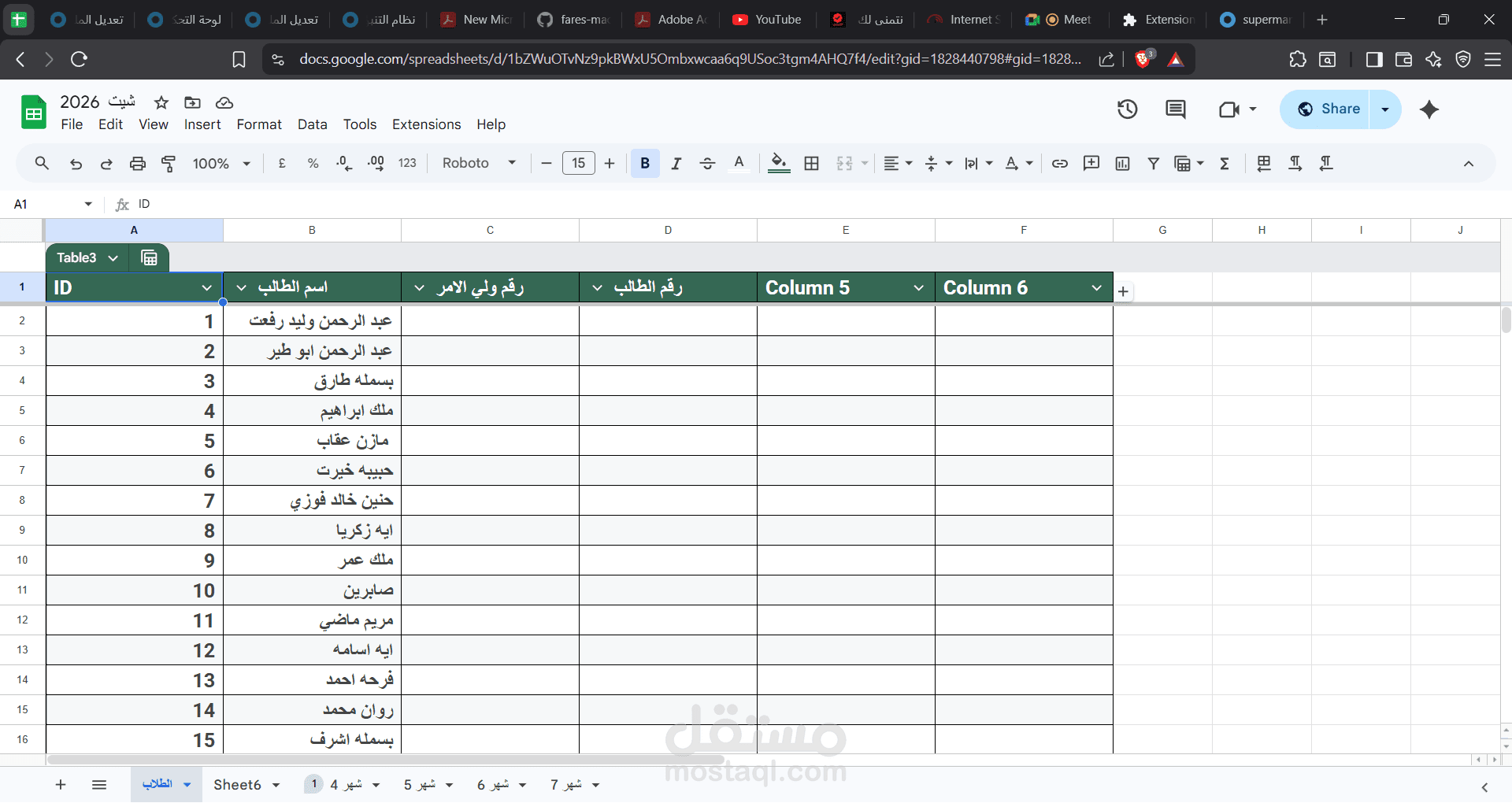Increase decimal places
This screenshot has height=803, width=1512.
[376, 163]
